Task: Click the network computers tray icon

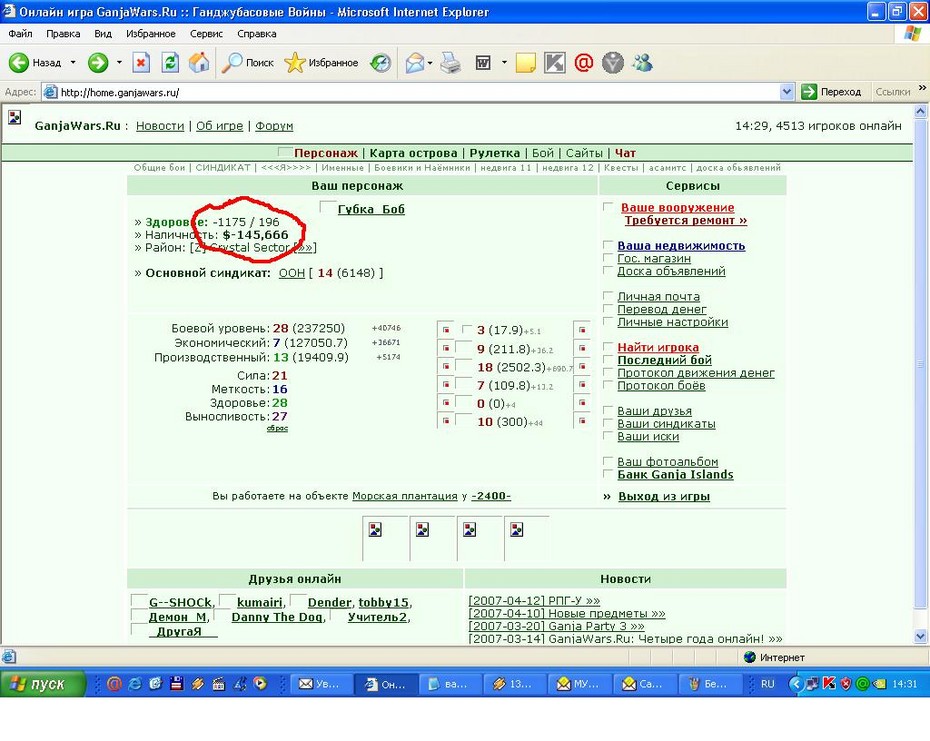Action: click(x=813, y=683)
